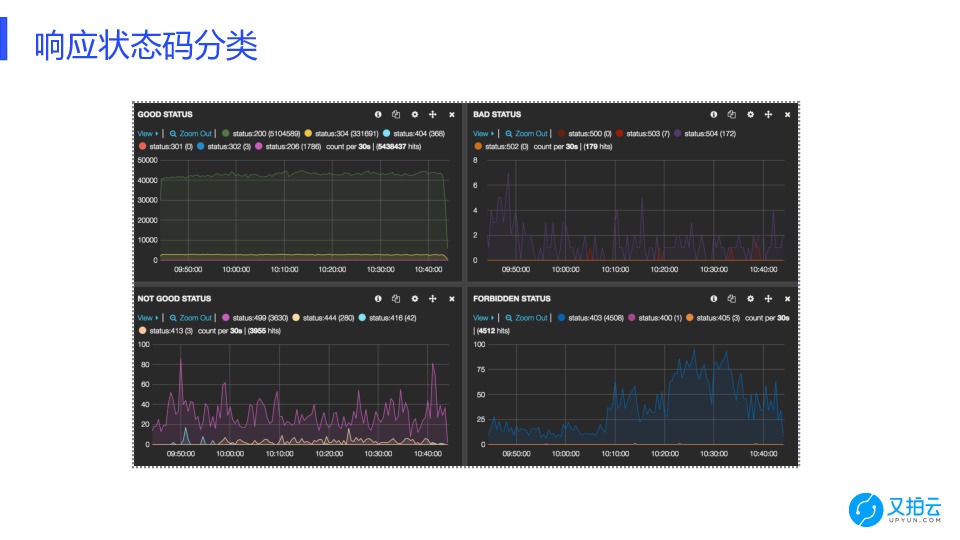Click status:403 blue color dot
The height and width of the screenshot is (540, 960).
click(x=561, y=318)
